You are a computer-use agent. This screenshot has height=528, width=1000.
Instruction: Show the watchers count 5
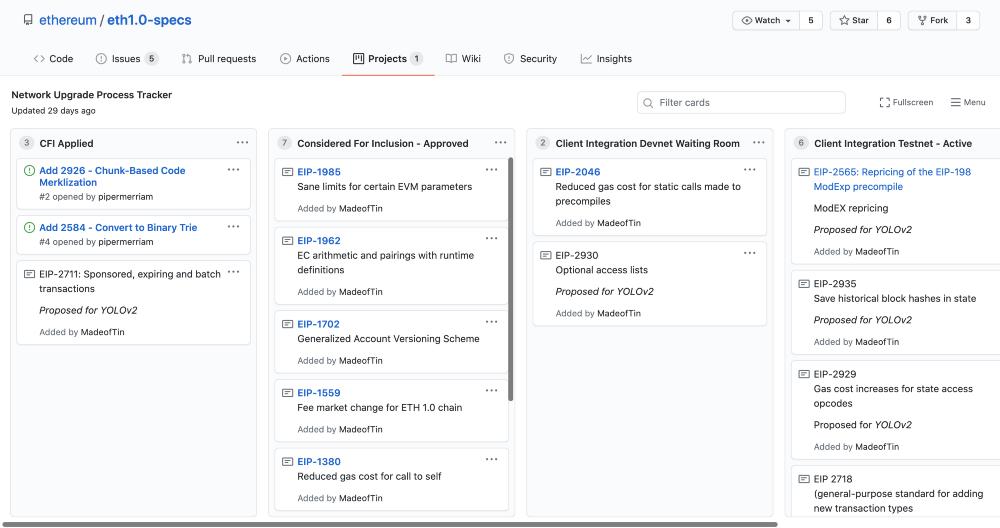811,20
